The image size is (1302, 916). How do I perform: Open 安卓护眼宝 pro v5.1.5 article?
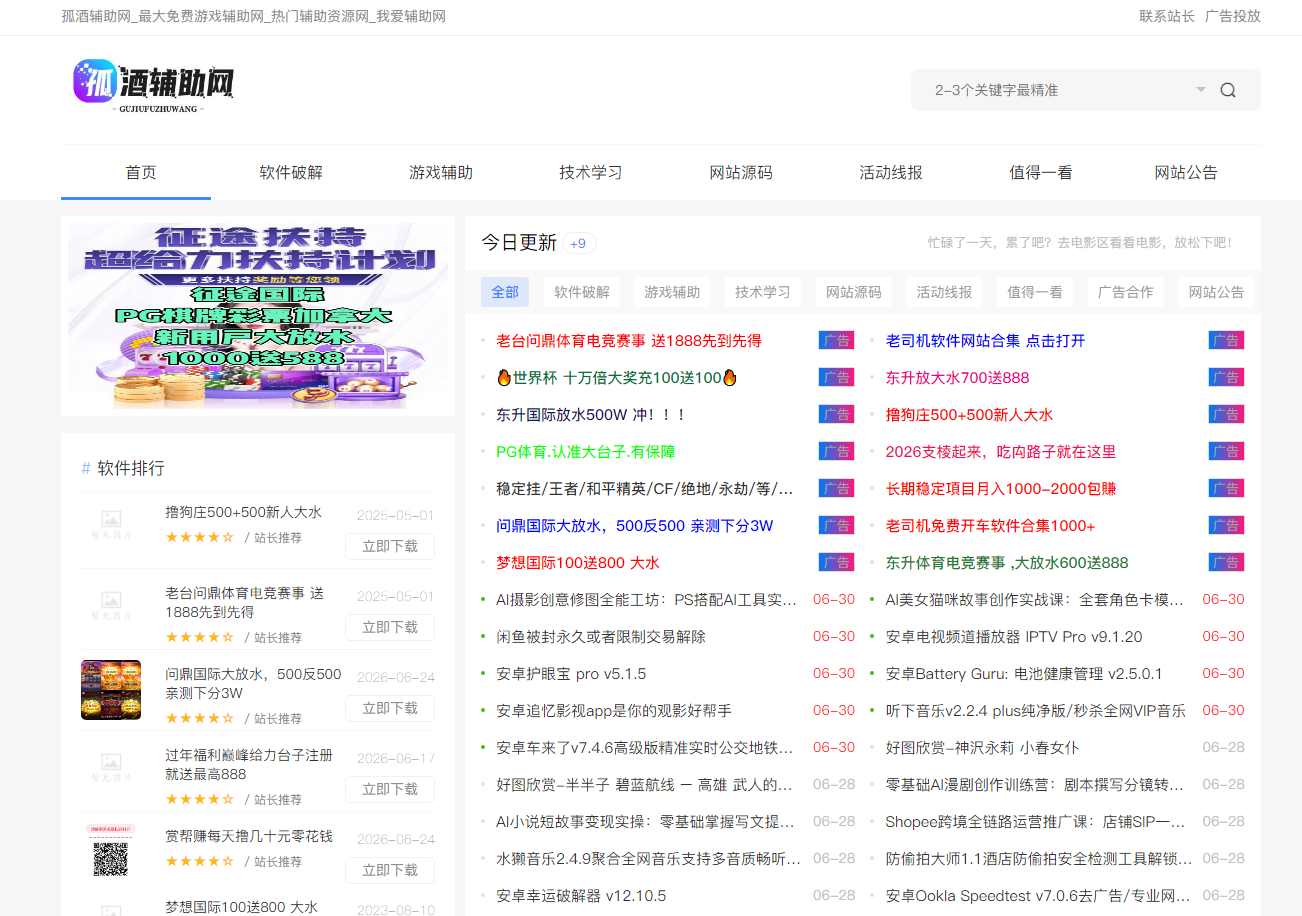click(571, 673)
